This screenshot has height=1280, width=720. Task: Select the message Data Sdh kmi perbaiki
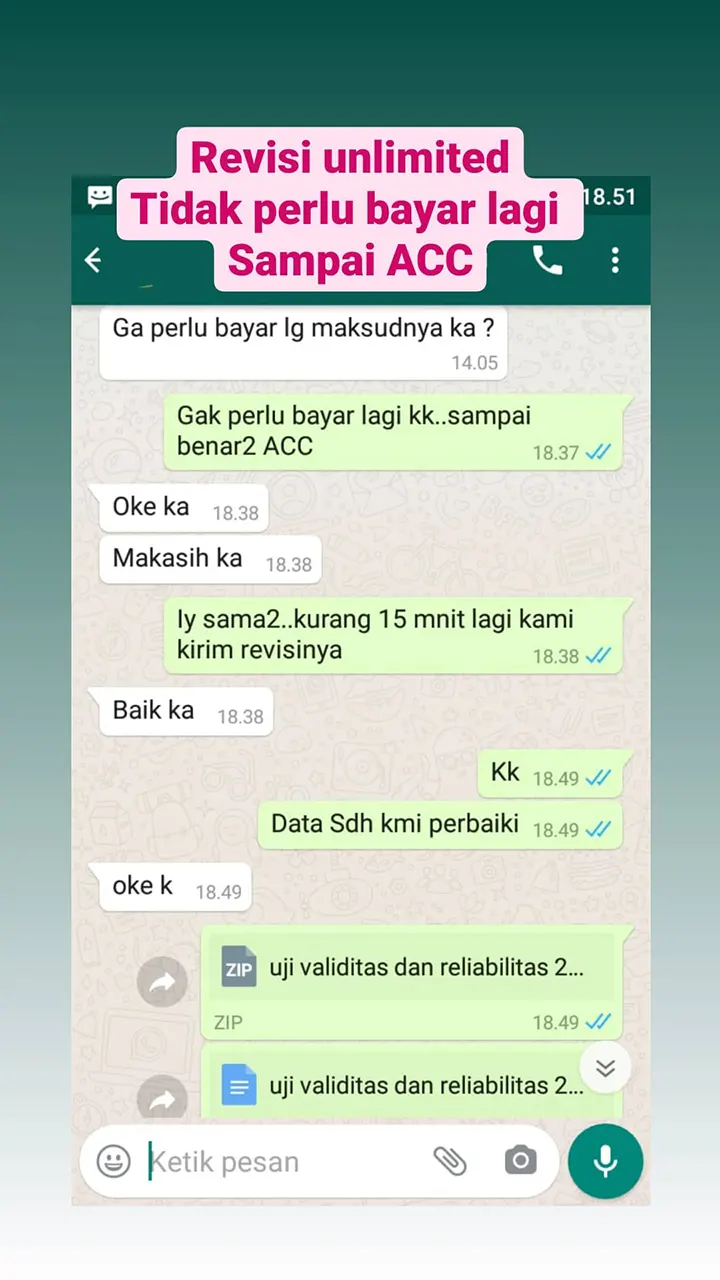pyautogui.click(x=440, y=825)
